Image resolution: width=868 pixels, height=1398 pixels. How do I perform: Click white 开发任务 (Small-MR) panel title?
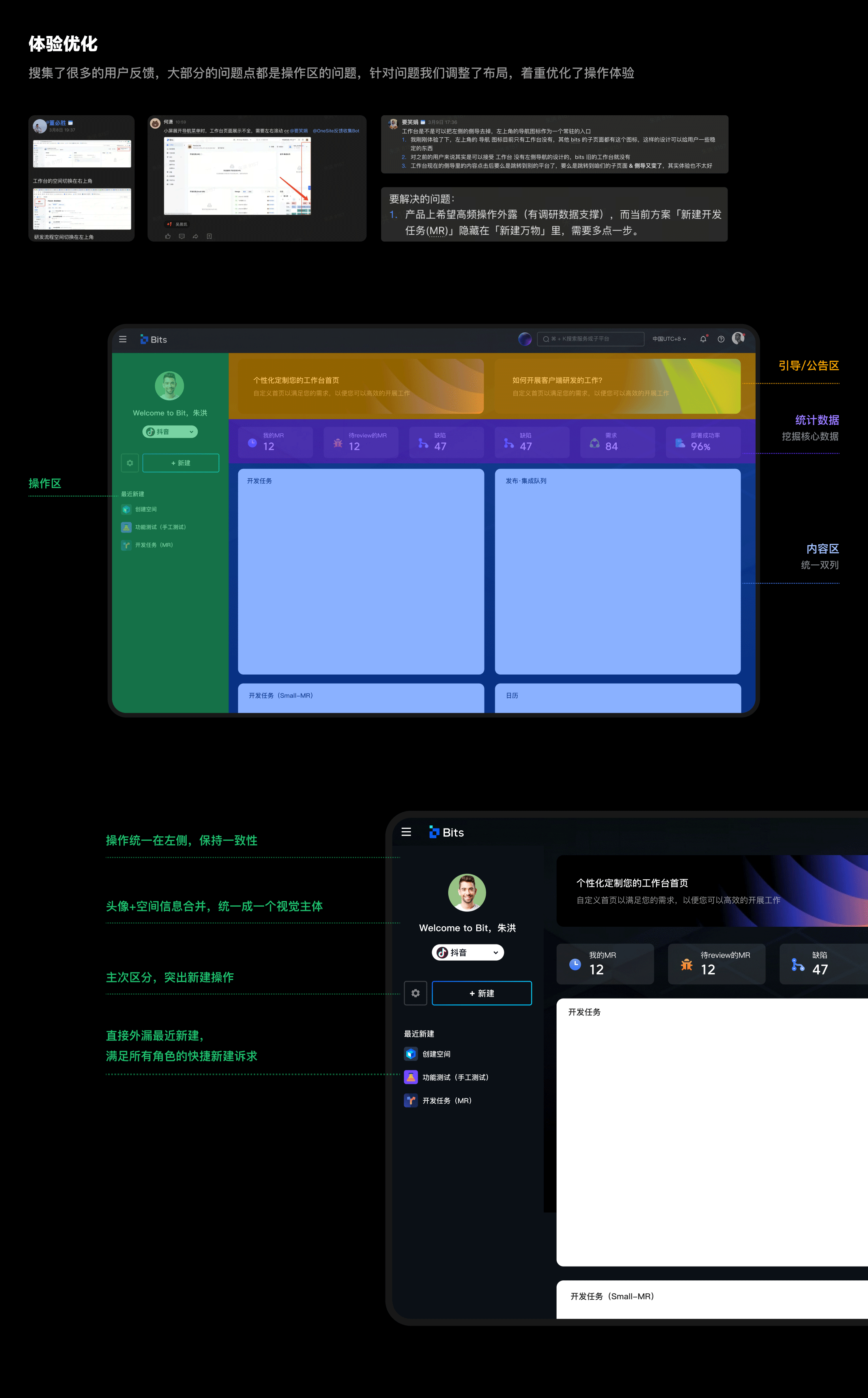coord(613,1297)
